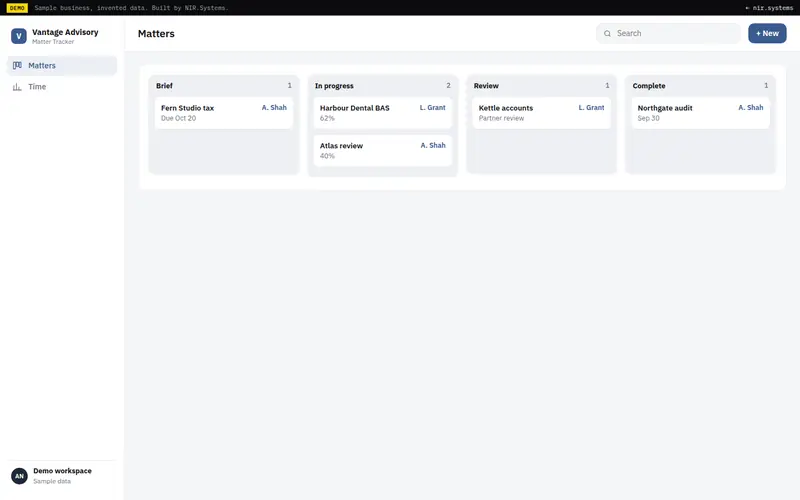Open the Fern Studio tax card

[x=223, y=113]
